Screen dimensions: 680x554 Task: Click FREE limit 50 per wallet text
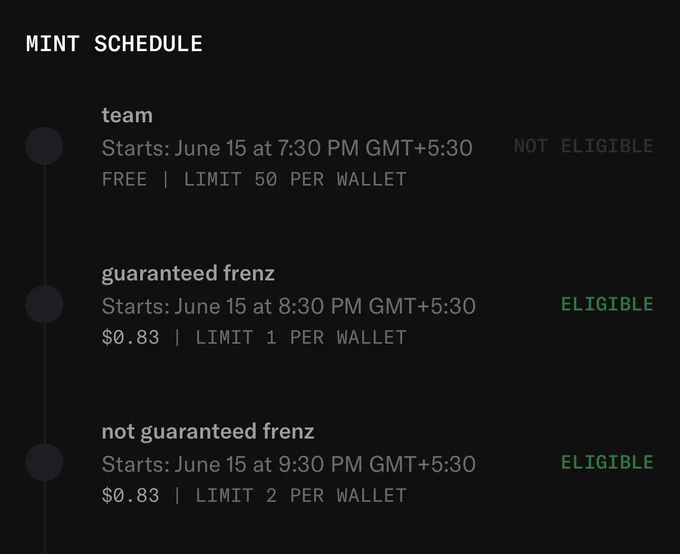pyautogui.click(x=254, y=180)
